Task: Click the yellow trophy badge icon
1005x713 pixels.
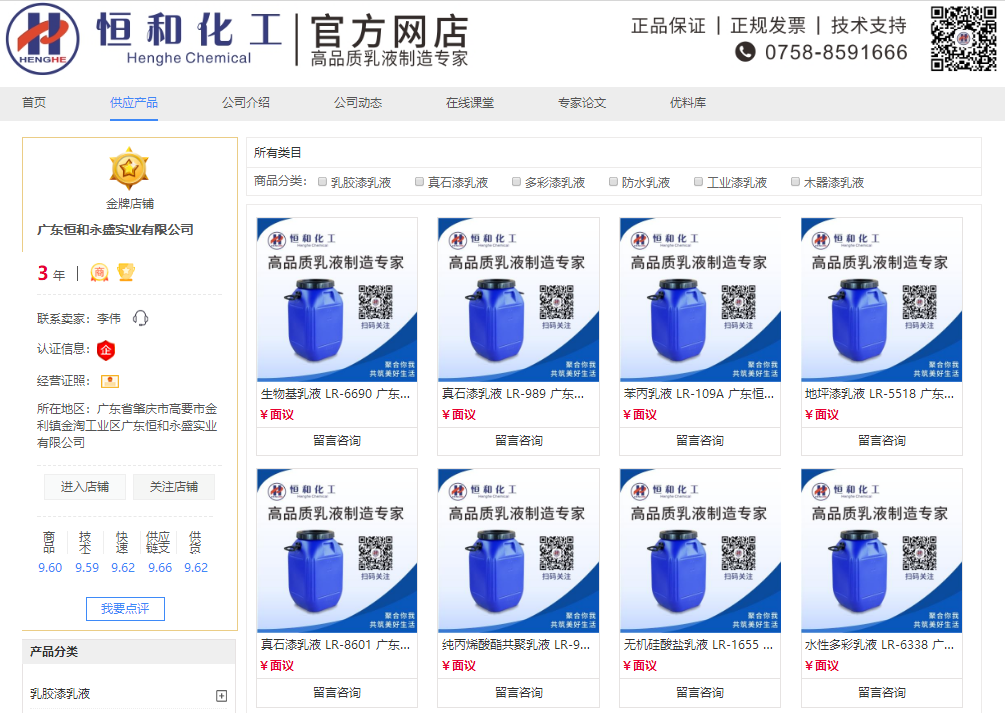Action: tap(126, 273)
